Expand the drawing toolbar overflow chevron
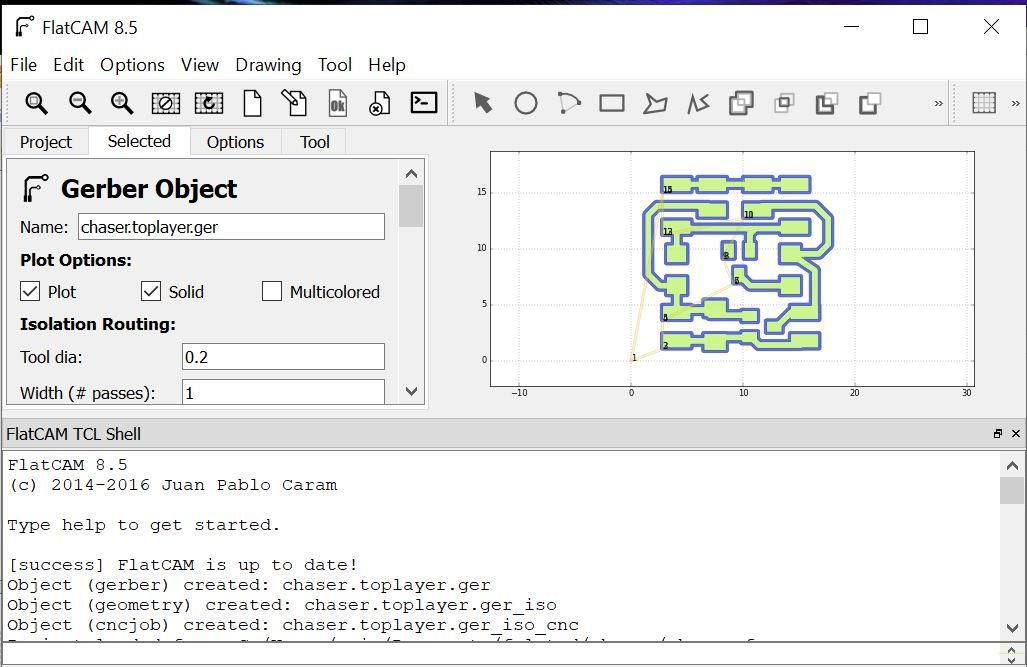Screen dimensions: 1027x667 click(939, 103)
